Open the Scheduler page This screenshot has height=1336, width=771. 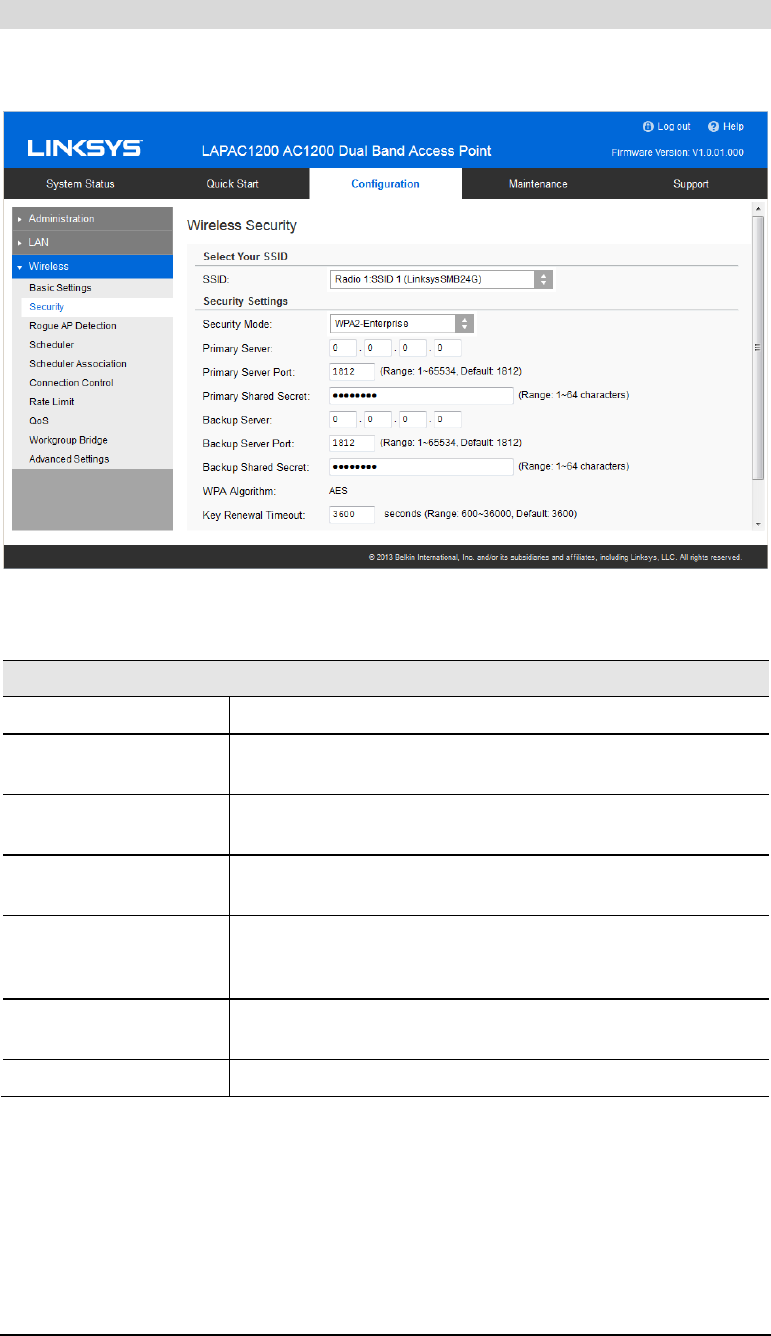tap(51, 345)
